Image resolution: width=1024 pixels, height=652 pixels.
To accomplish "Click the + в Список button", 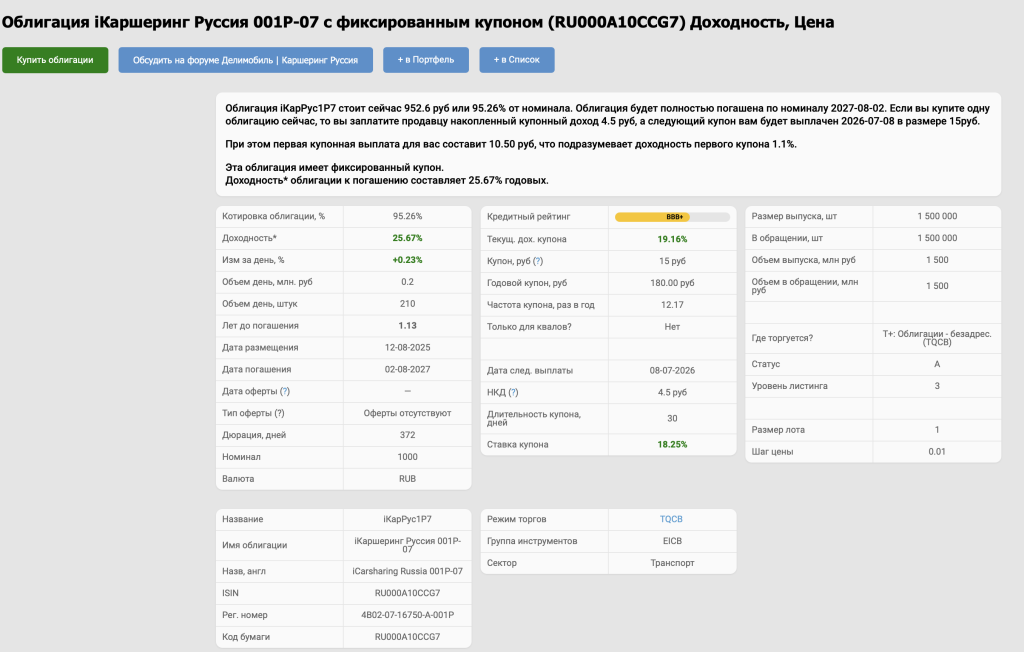I will pyautogui.click(x=517, y=60).
